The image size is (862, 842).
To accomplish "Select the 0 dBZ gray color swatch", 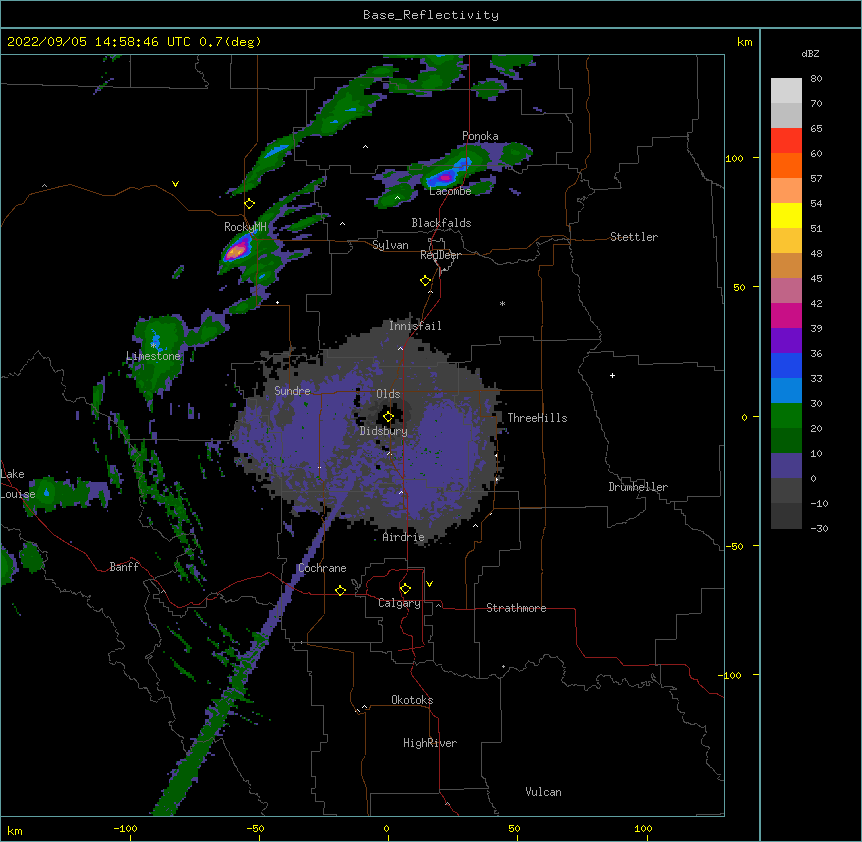I will click(x=786, y=491).
